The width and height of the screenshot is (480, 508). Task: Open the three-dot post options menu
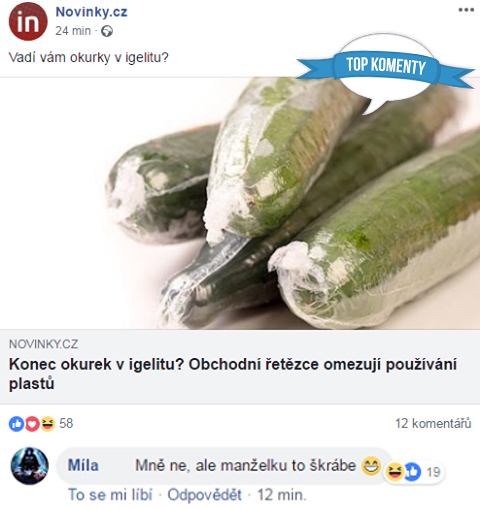(x=466, y=10)
